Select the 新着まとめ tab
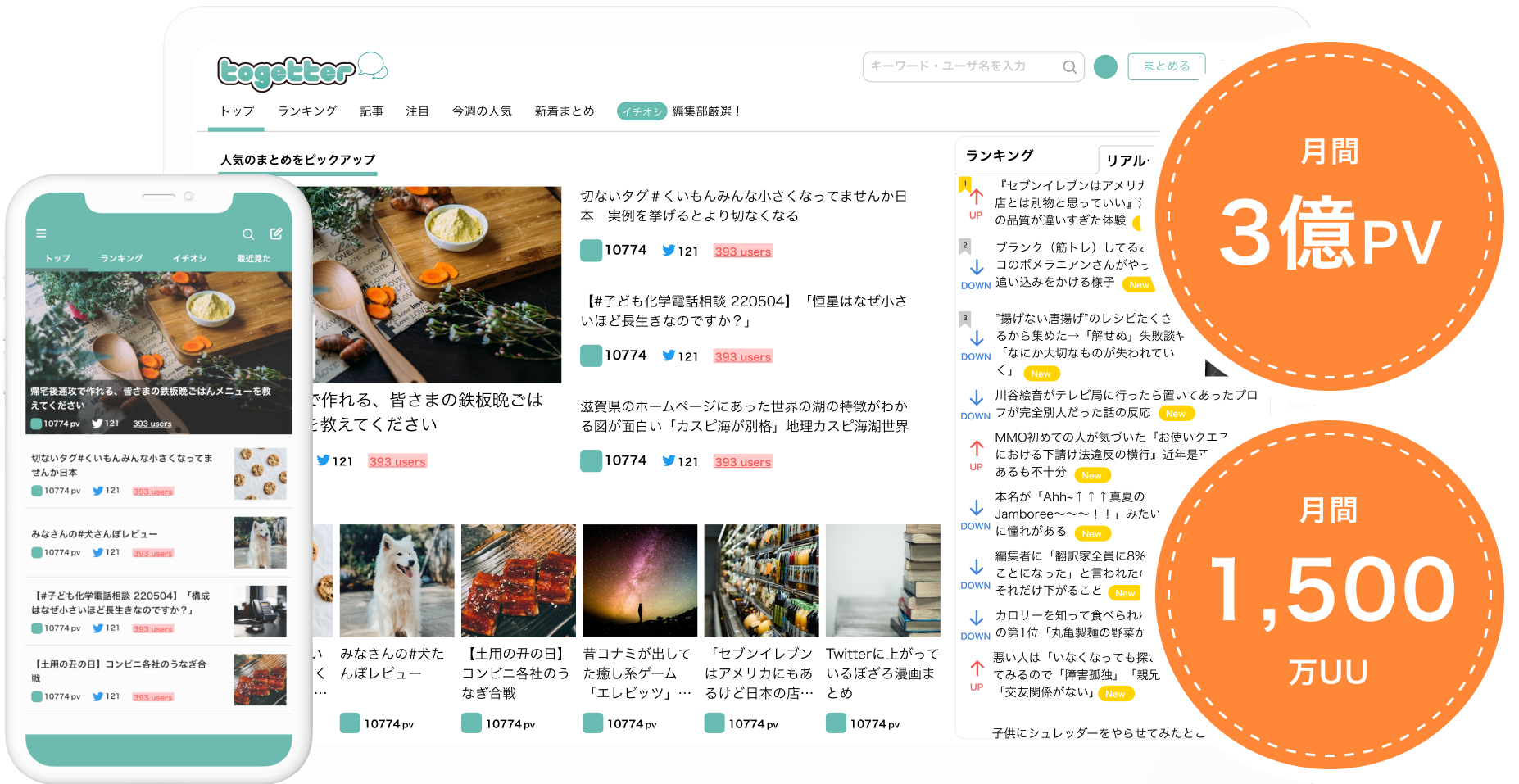Image resolution: width=1519 pixels, height=784 pixels. point(565,111)
